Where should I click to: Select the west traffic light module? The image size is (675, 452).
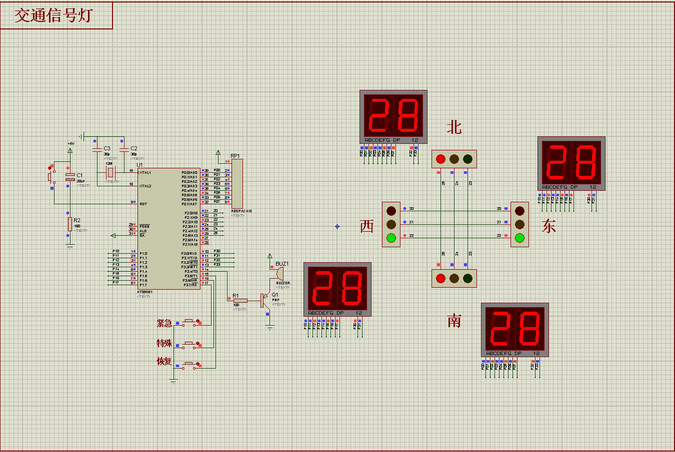pyautogui.click(x=391, y=224)
